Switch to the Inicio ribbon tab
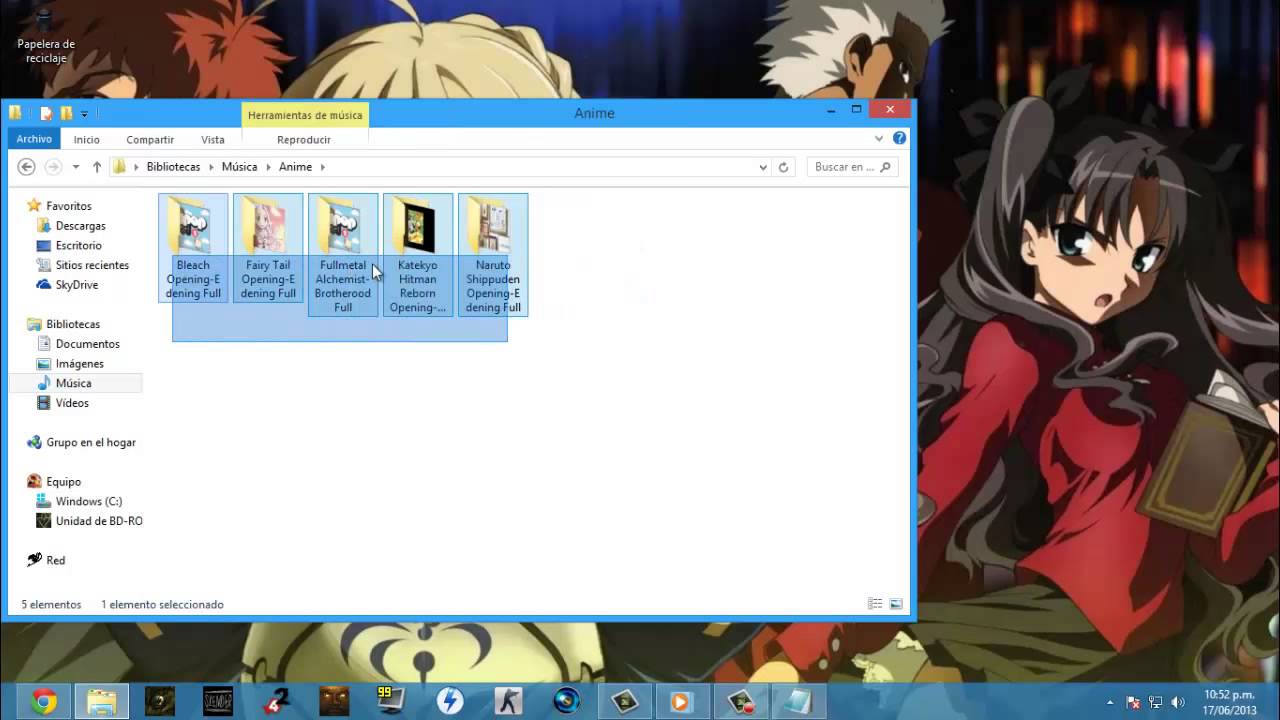Screen dimensions: 1280x720 click(86, 140)
